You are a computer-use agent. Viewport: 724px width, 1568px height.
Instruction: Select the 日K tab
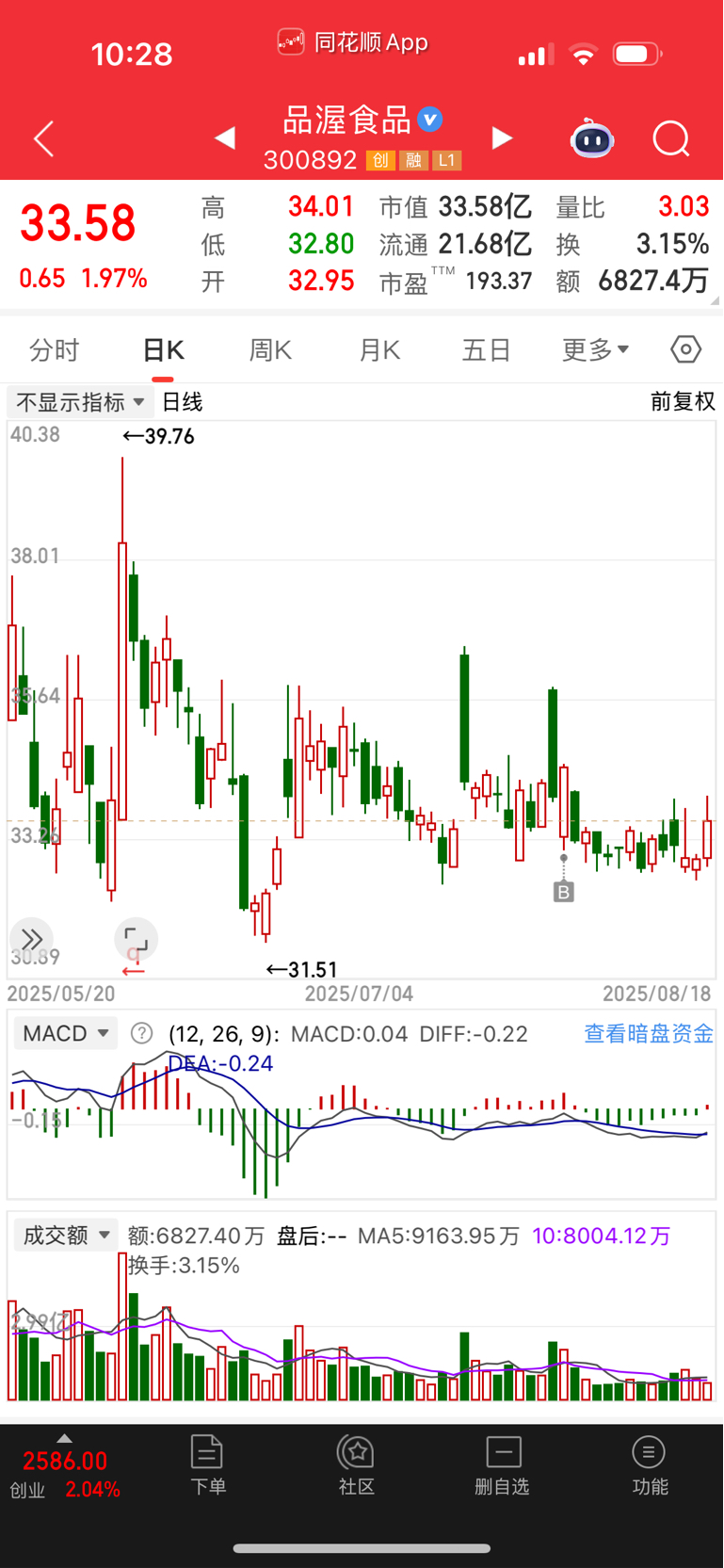[163, 350]
